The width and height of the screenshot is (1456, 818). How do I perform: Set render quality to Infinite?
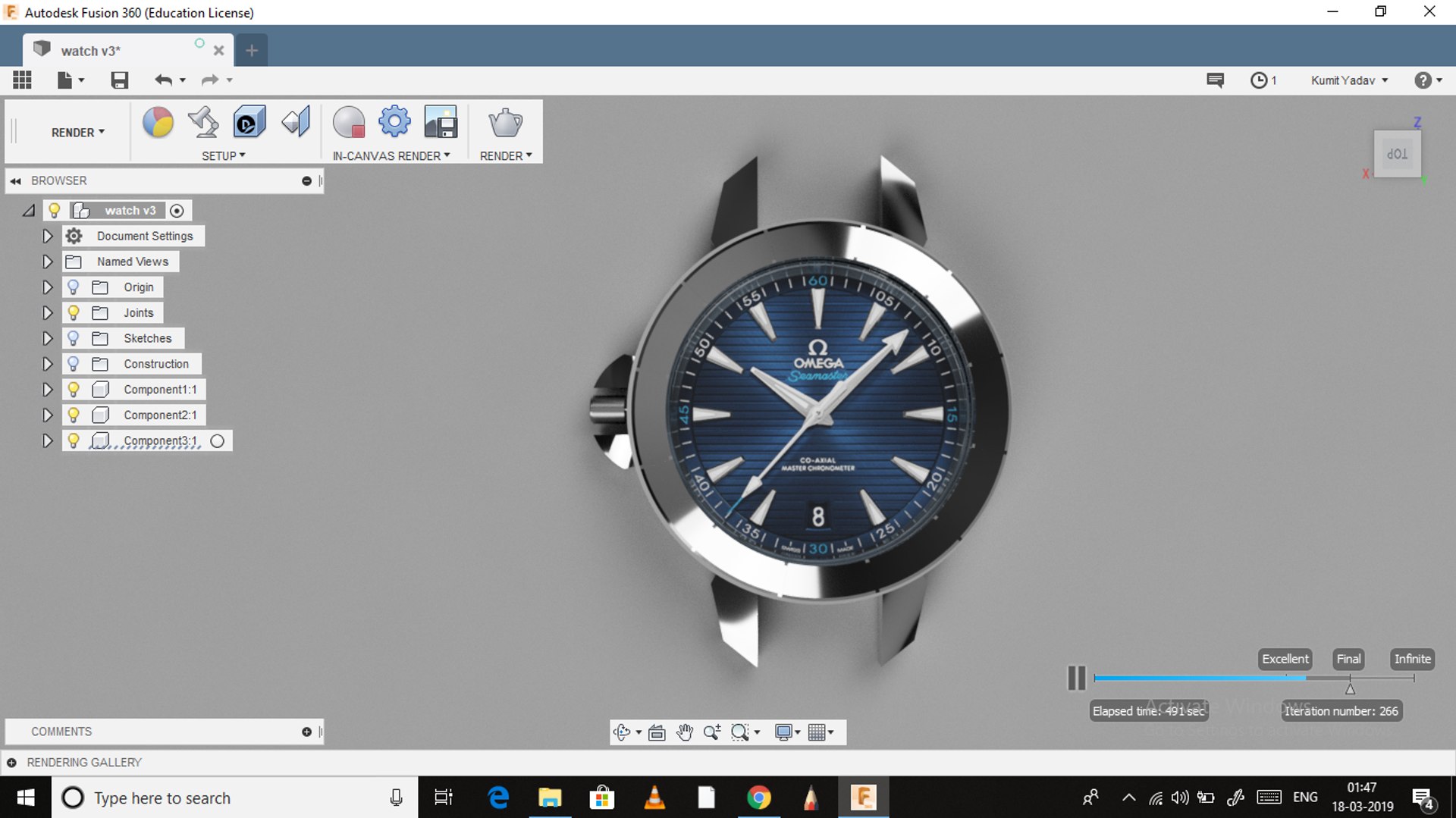[1413, 659]
